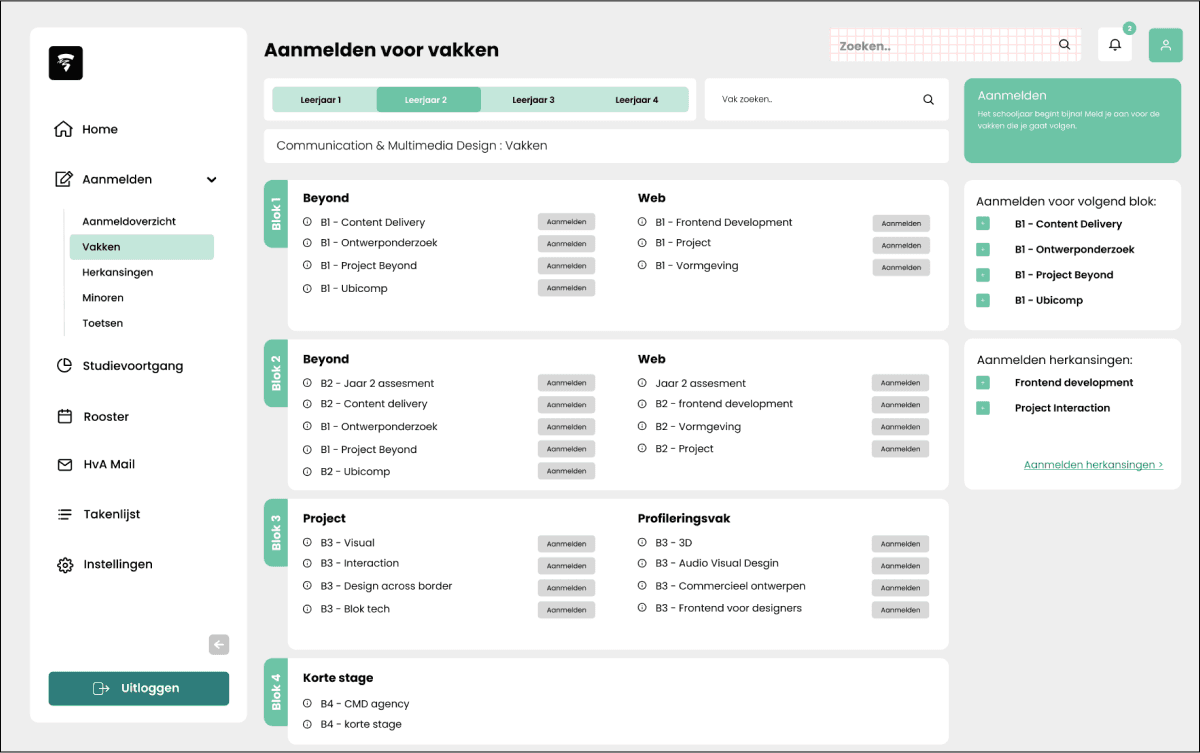Show info for B4 - korte stage
Viewport: 1200px width, 753px height.
(308, 724)
